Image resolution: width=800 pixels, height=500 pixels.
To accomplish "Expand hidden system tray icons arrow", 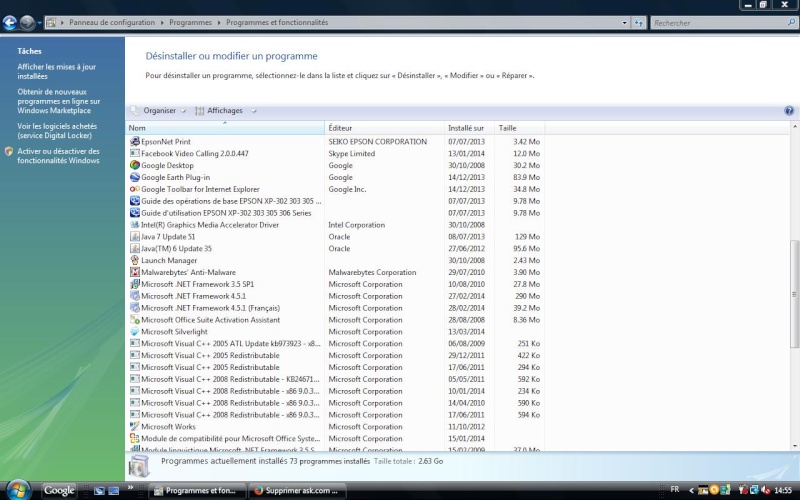I will click(691, 491).
